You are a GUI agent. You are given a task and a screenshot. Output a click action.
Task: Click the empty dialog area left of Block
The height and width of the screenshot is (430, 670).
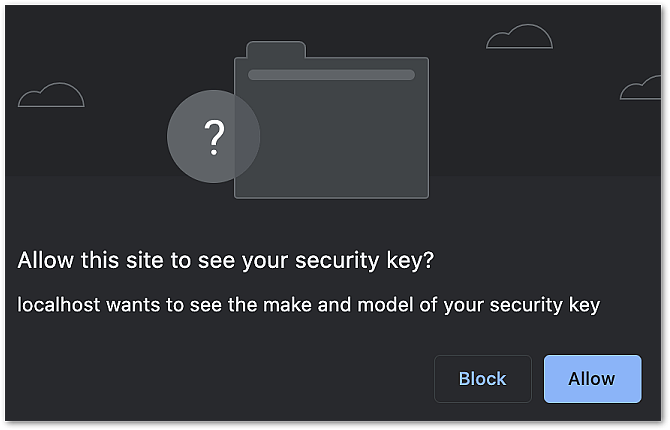220,379
